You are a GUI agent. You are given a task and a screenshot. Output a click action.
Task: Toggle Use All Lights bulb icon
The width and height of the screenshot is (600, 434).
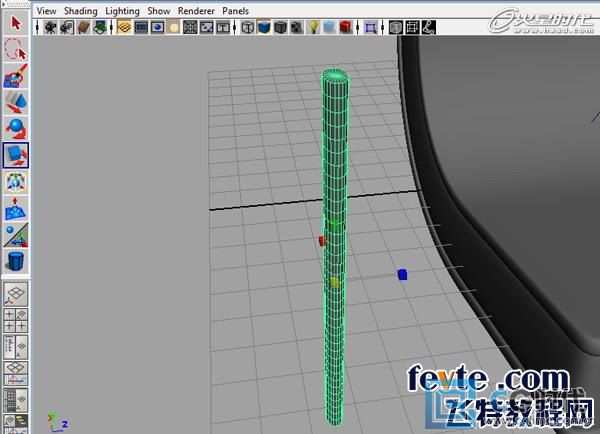(x=313, y=28)
